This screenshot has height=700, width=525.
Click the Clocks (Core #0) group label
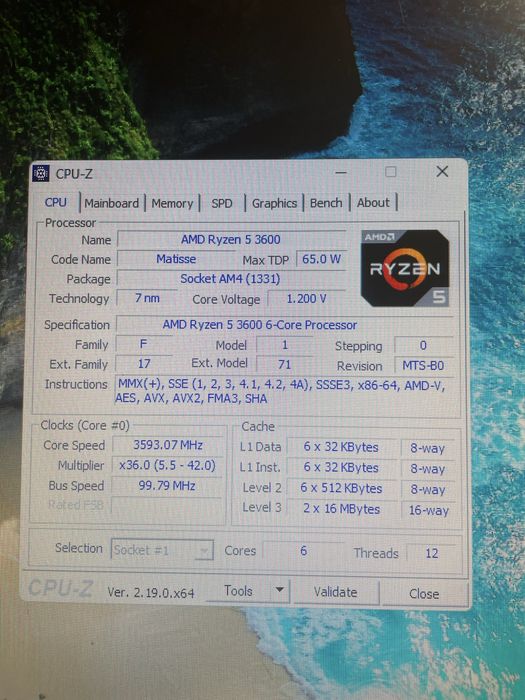[x=85, y=425]
